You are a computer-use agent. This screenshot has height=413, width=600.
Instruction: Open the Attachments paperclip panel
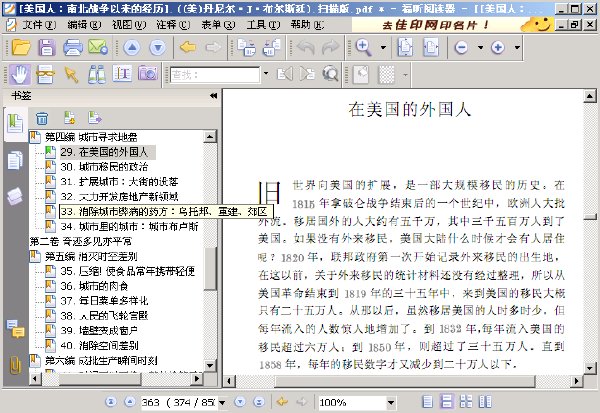click(15, 365)
